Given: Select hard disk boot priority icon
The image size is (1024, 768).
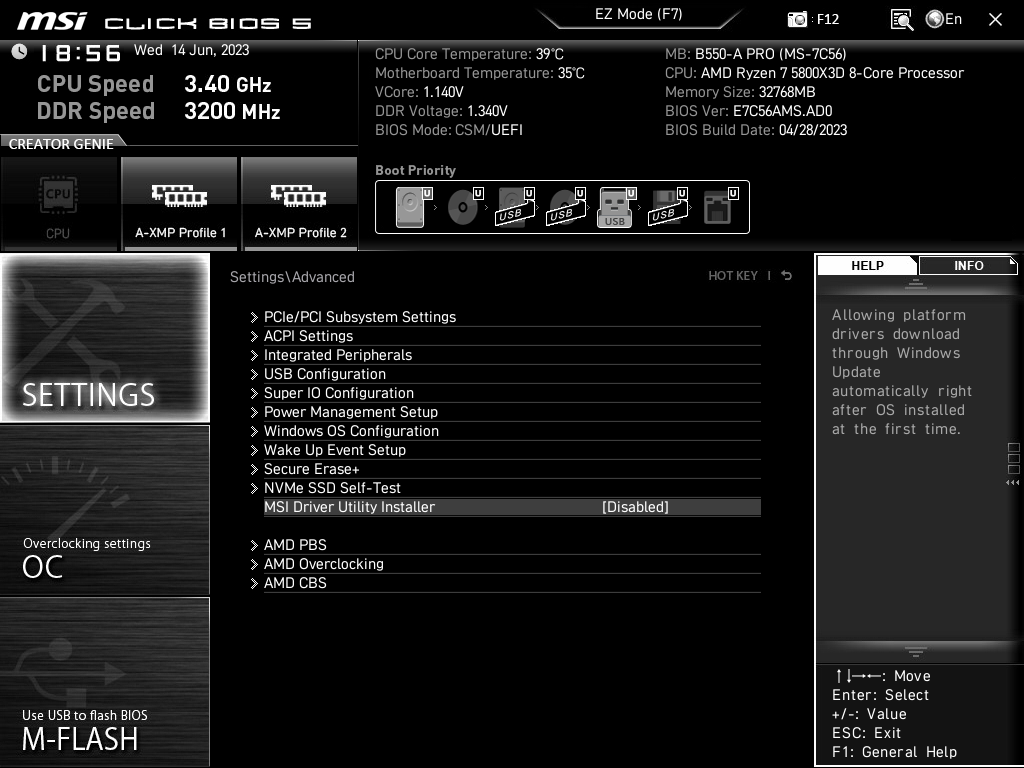Looking at the screenshot, I should tap(414, 207).
